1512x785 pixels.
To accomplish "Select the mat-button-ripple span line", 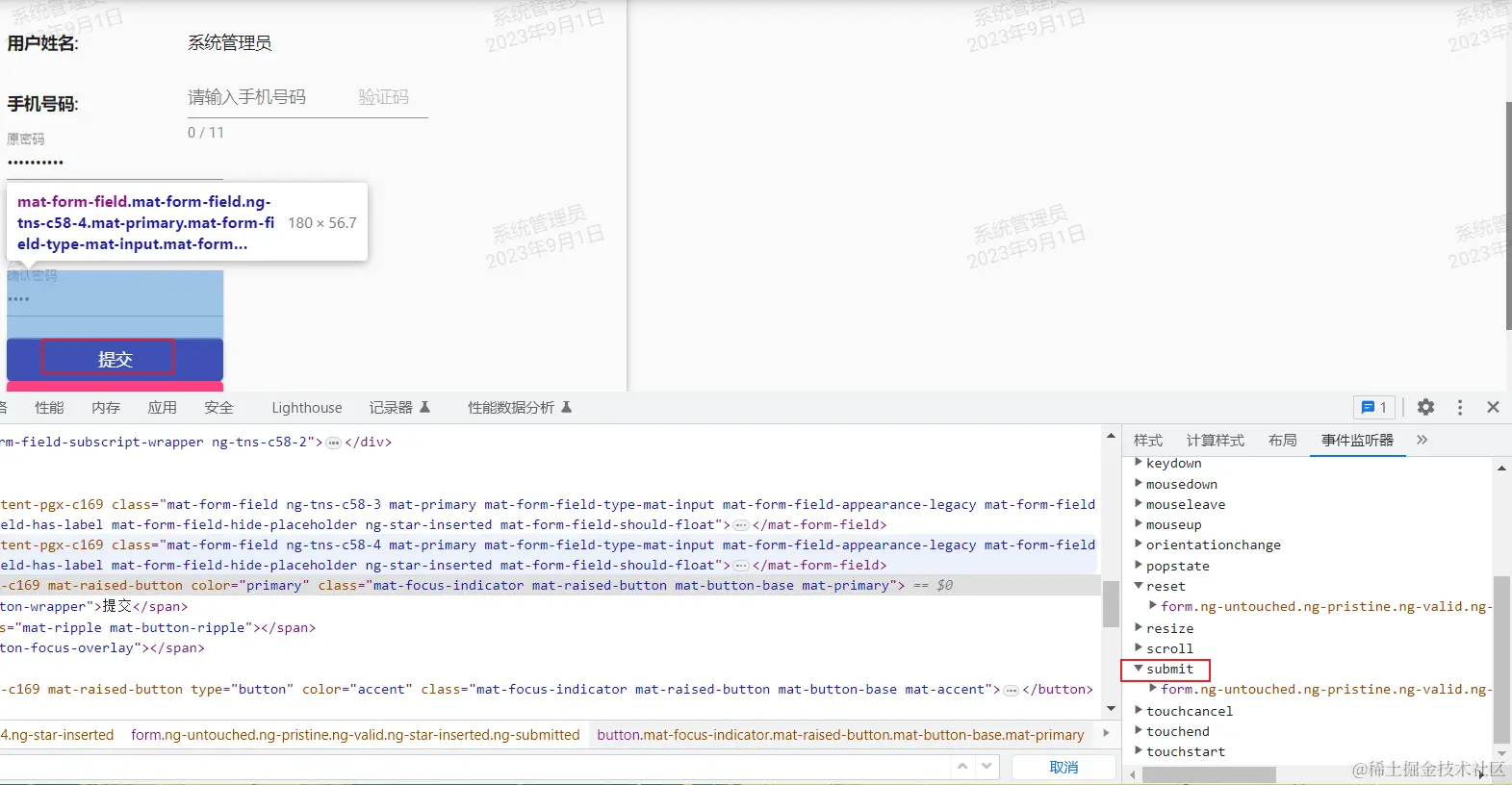I will point(158,627).
